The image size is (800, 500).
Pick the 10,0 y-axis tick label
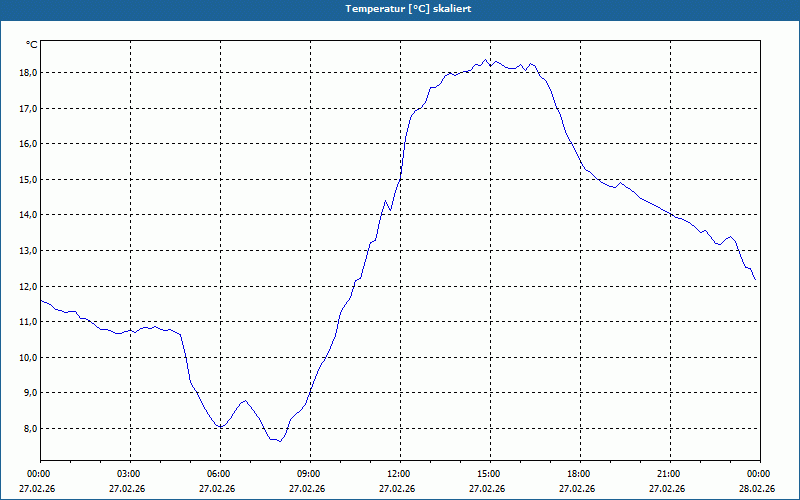[x=24, y=358]
